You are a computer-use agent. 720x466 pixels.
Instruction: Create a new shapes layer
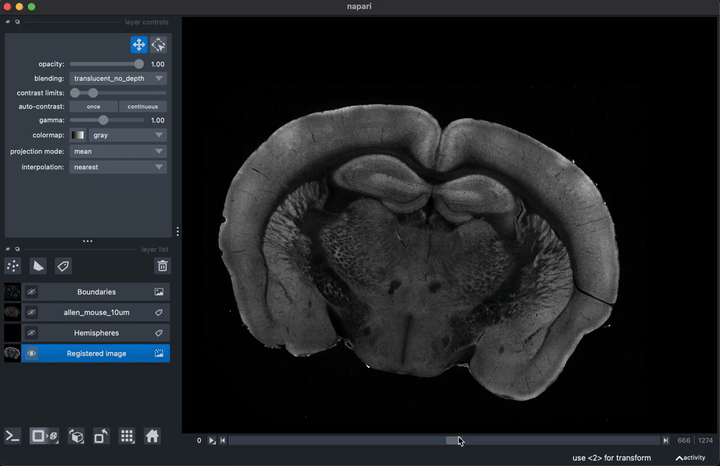38,266
